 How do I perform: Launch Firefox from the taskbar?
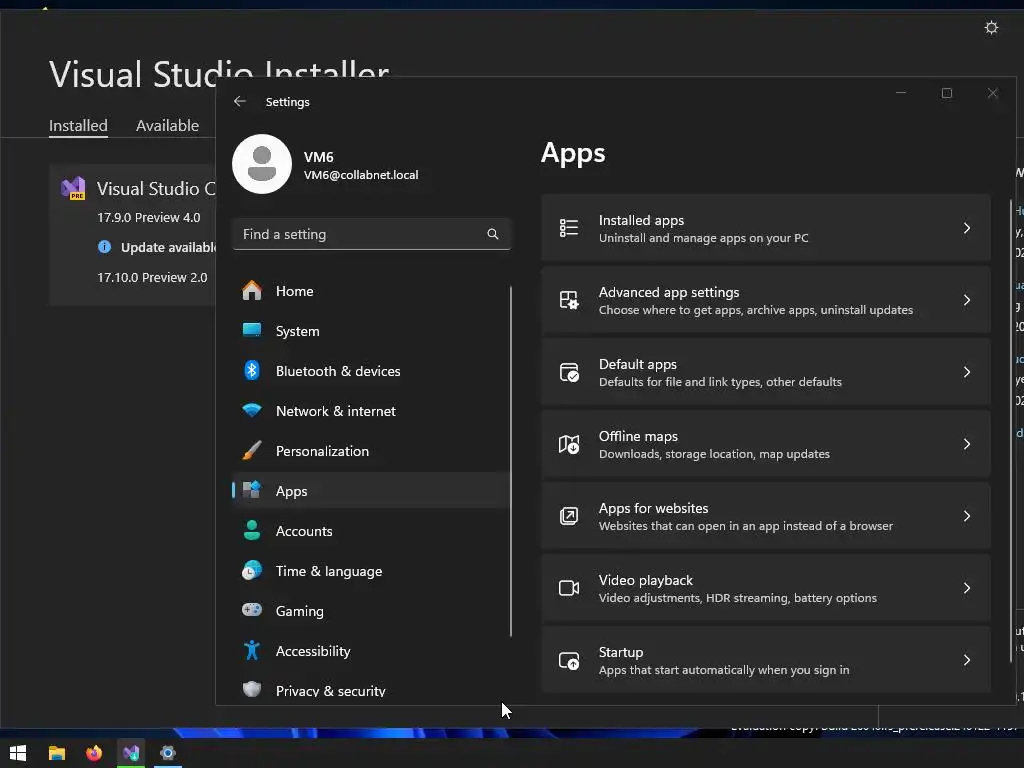coord(94,753)
